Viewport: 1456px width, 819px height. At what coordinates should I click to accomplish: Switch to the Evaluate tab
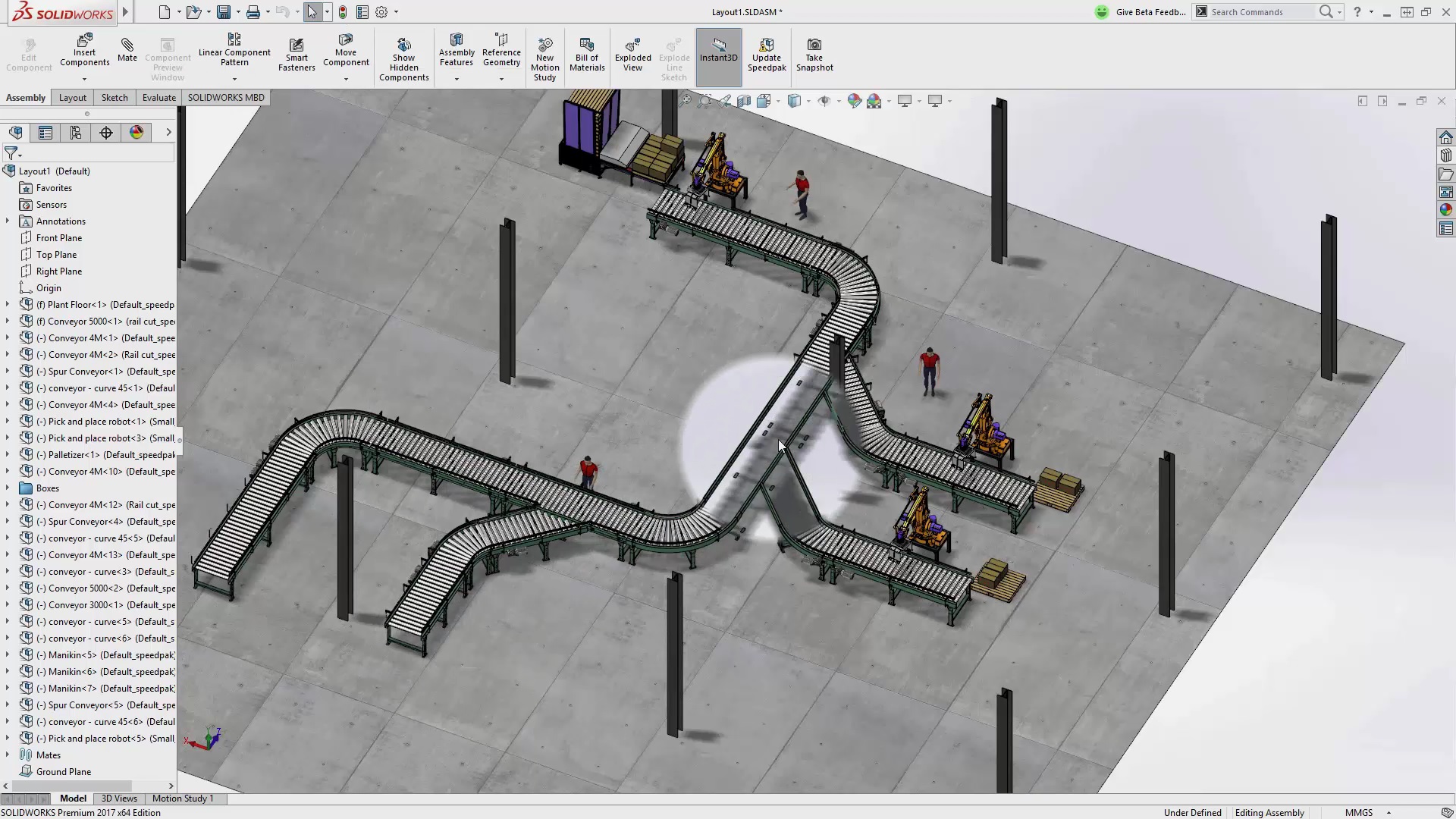click(158, 97)
